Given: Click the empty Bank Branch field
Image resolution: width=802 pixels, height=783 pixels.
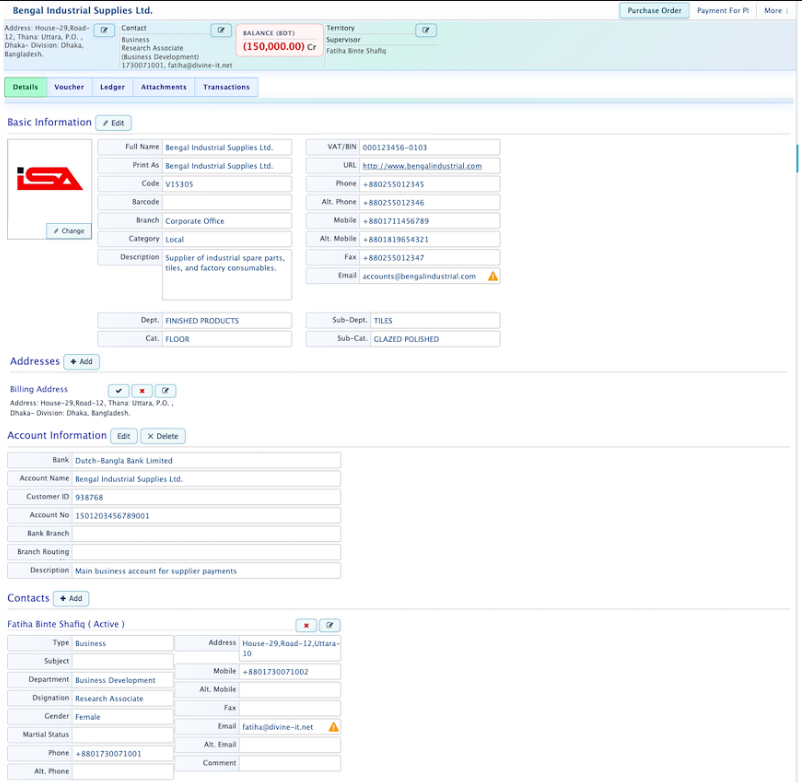Looking at the screenshot, I should 206,533.
